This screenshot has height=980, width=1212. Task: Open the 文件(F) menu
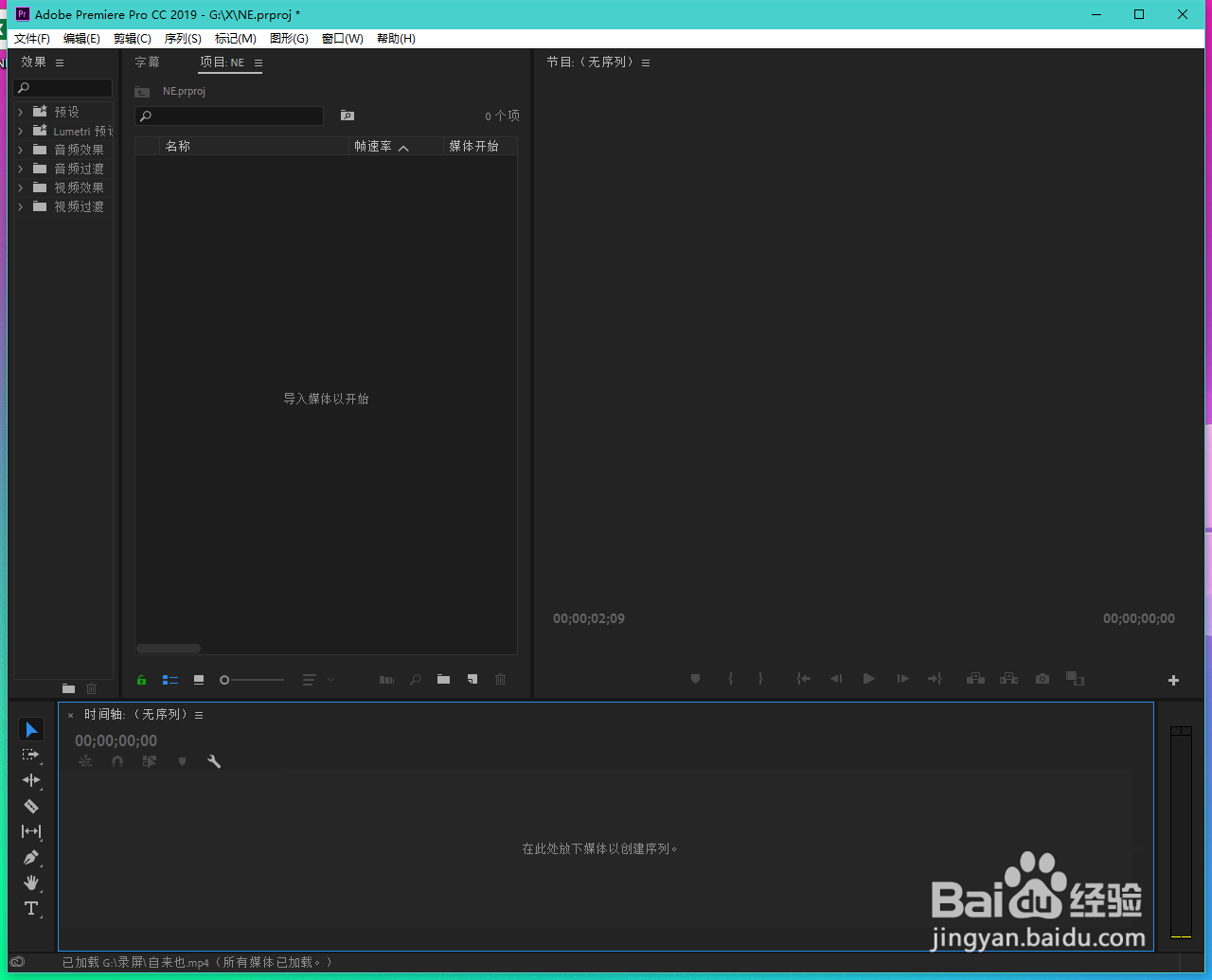(31, 39)
